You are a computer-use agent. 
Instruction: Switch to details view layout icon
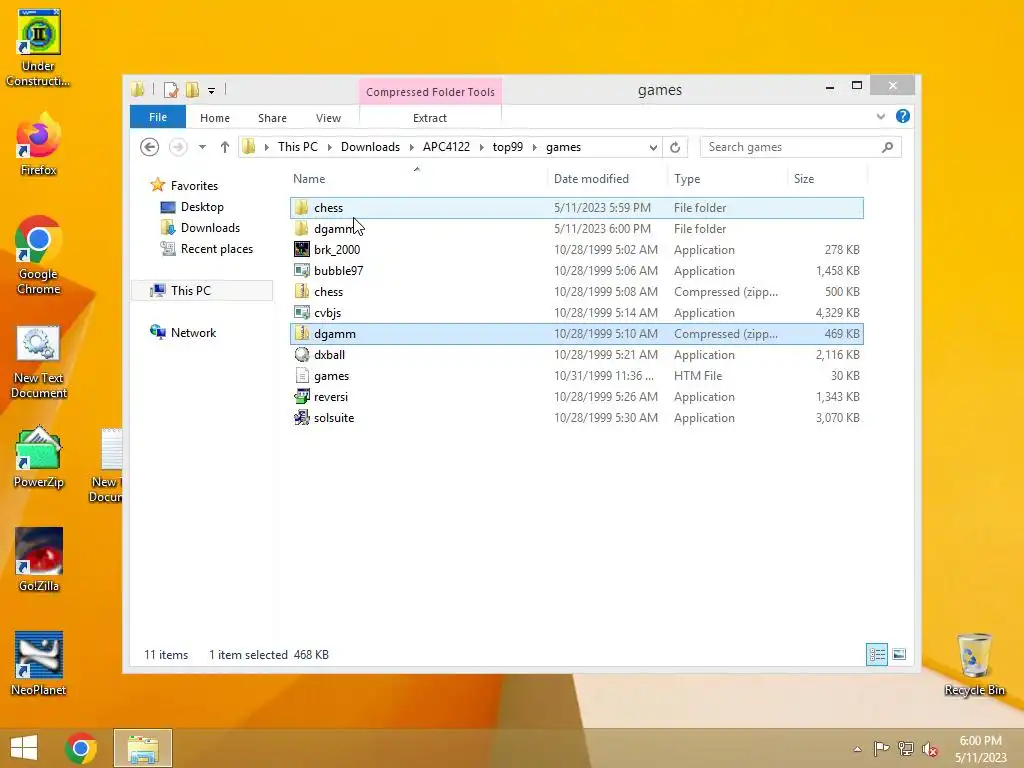876,654
